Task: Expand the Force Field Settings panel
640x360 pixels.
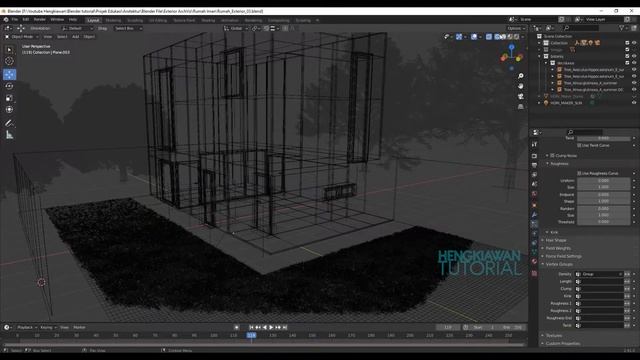Action: (561, 256)
